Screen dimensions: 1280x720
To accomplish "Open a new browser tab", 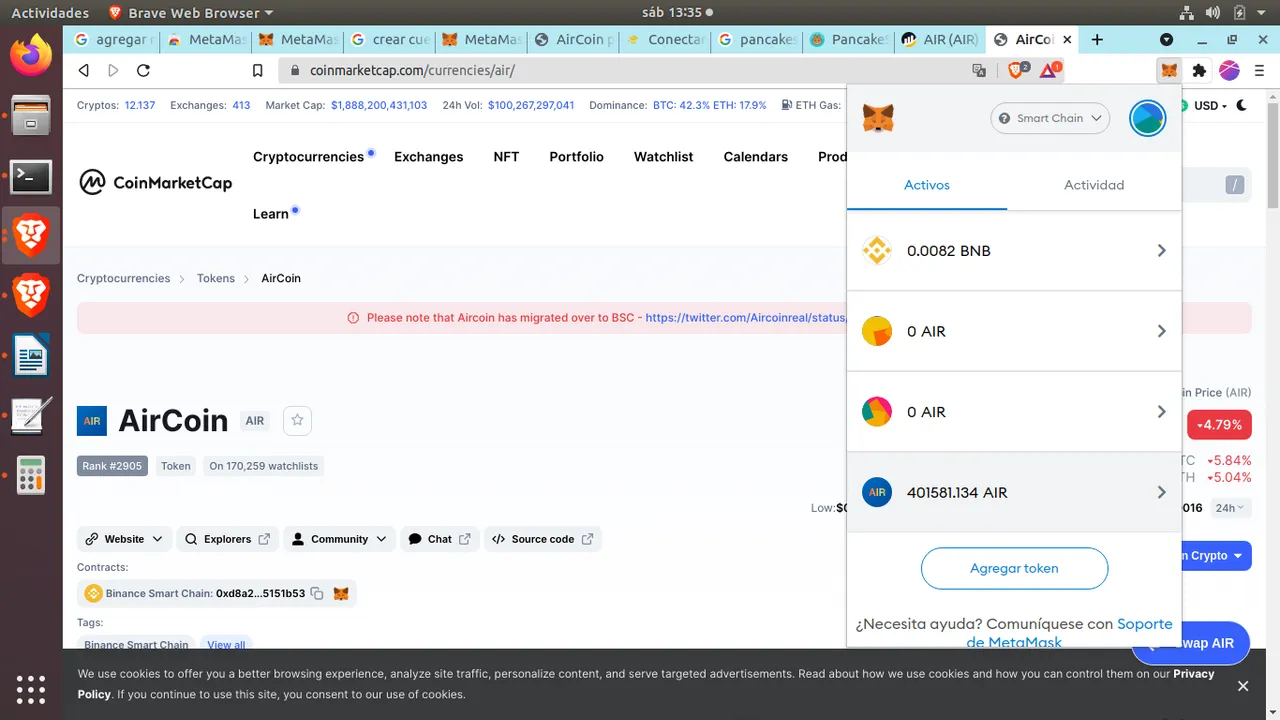I will [x=1097, y=40].
